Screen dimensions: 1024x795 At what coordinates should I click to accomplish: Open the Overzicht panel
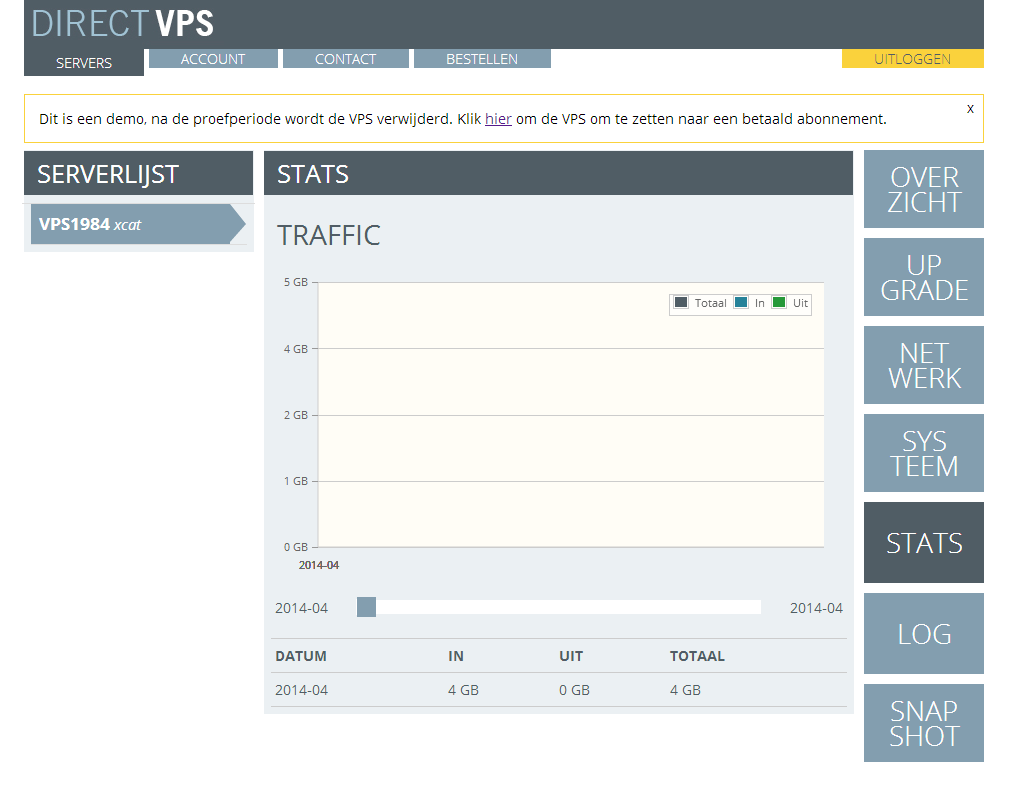point(923,189)
